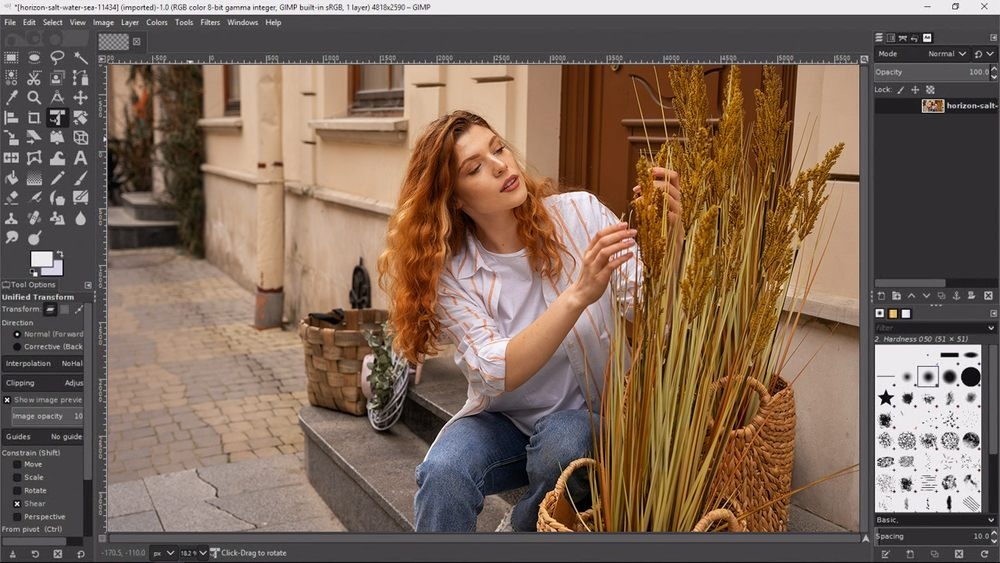The height and width of the screenshot is (563, 1000).
Task: Choose the Zoom magnifier tool
Action: pos(34,97)
